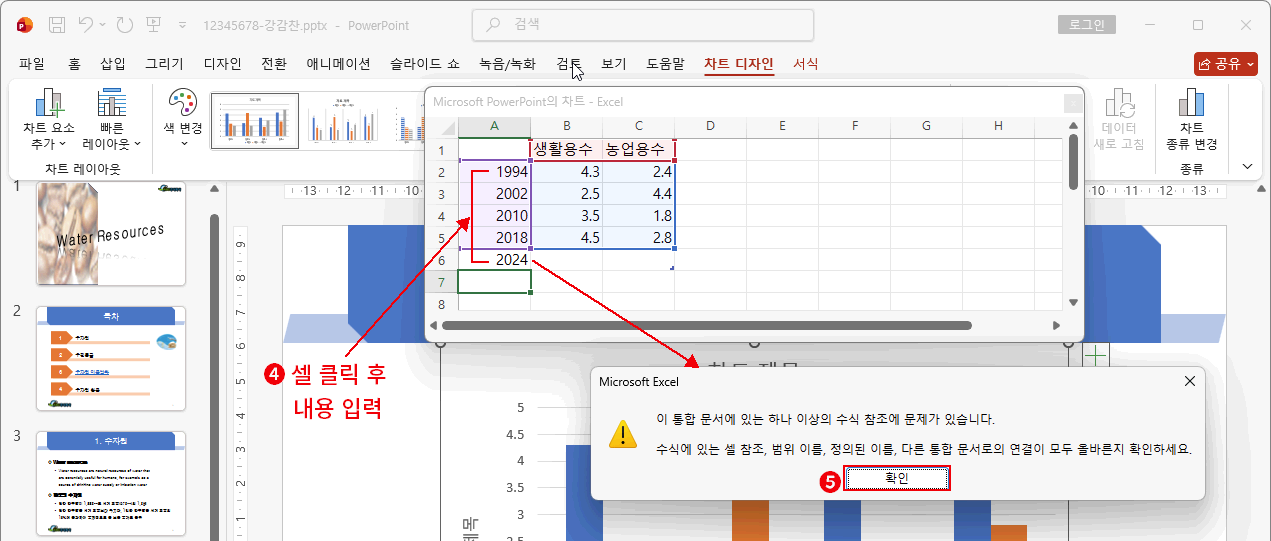The height and width of the screenshot is (541, 1271).
Task: Click cell with value 4.3
Action: click(x=566, y=172)
